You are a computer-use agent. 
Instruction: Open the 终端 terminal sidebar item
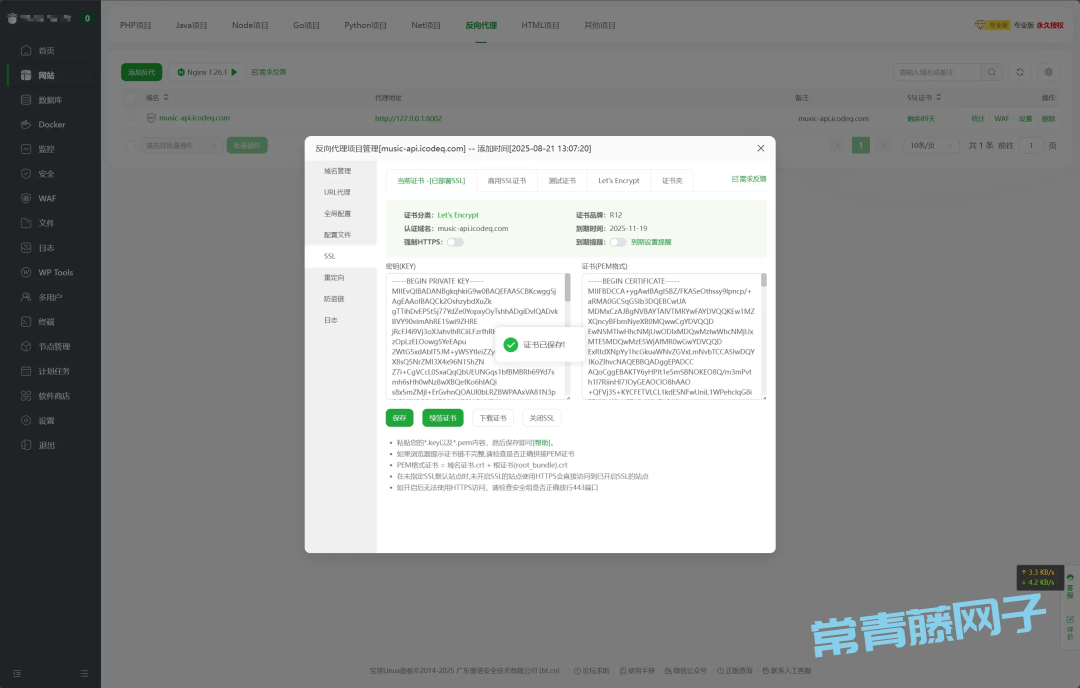[x=46, y=322]
